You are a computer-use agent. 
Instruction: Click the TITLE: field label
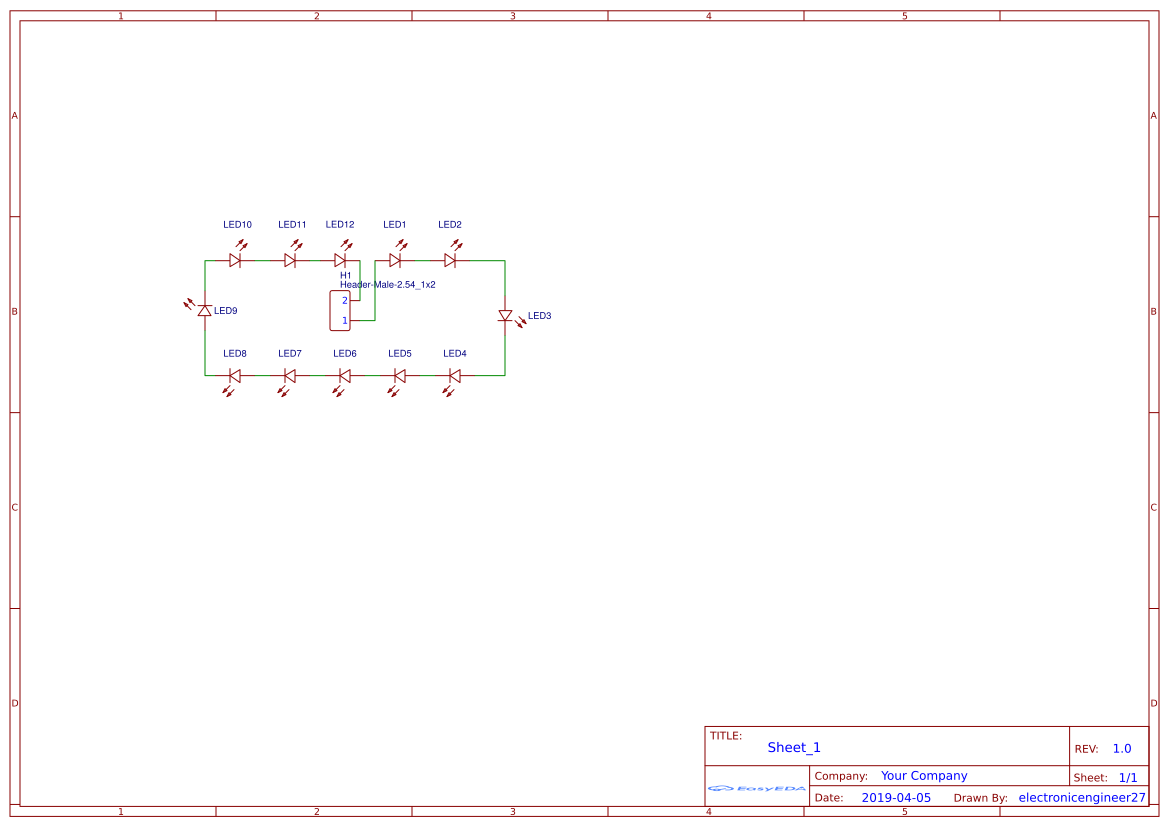coord(725,736)
